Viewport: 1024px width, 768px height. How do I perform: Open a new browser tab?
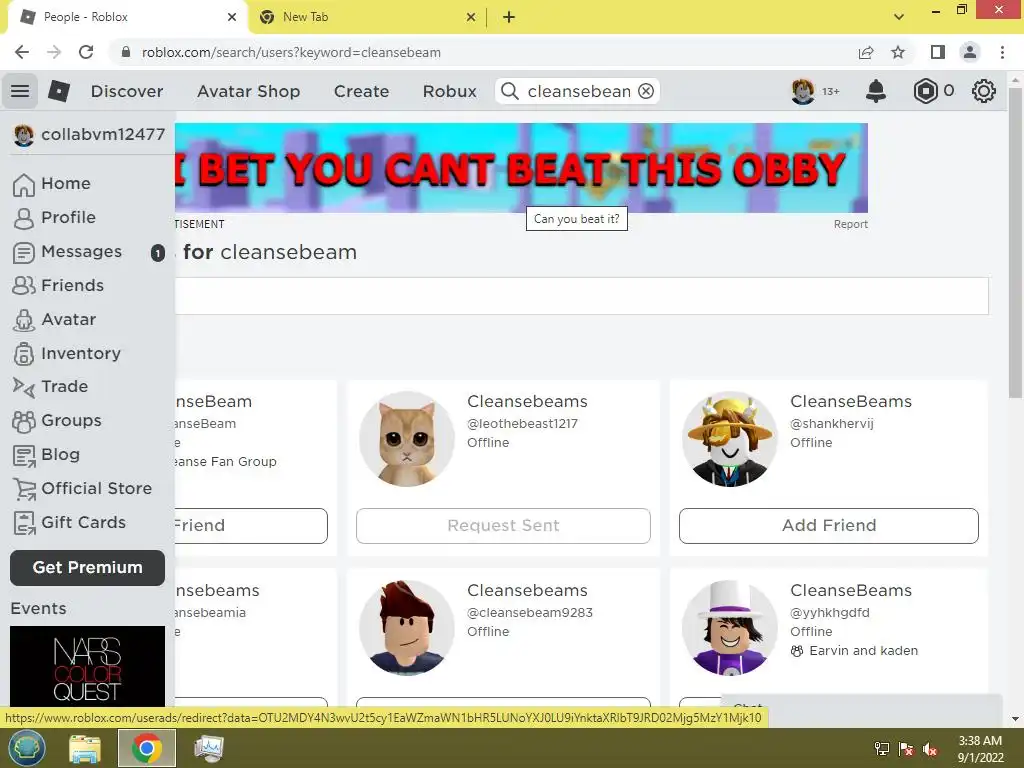pyautogui.click(x=509, y=17)
